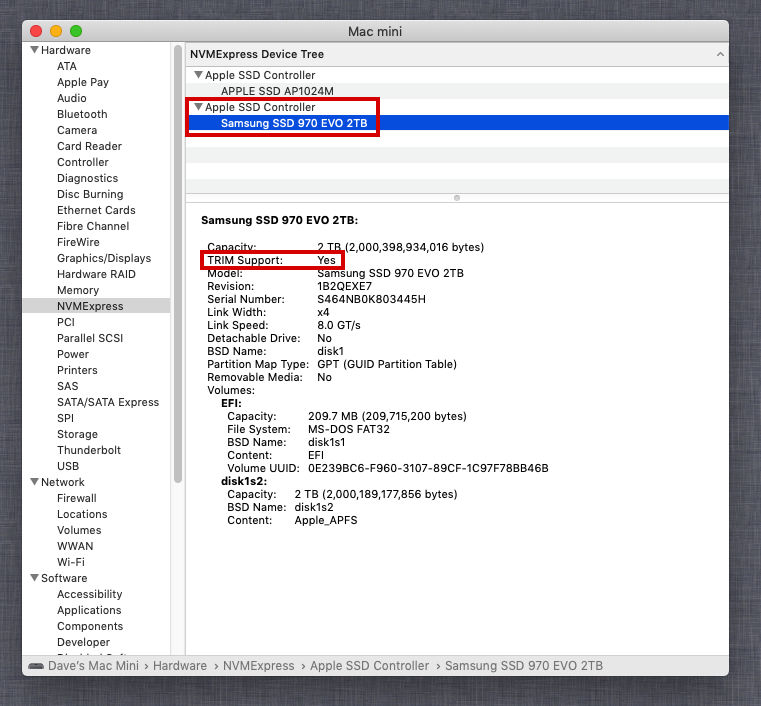Open PCI section

66,322
